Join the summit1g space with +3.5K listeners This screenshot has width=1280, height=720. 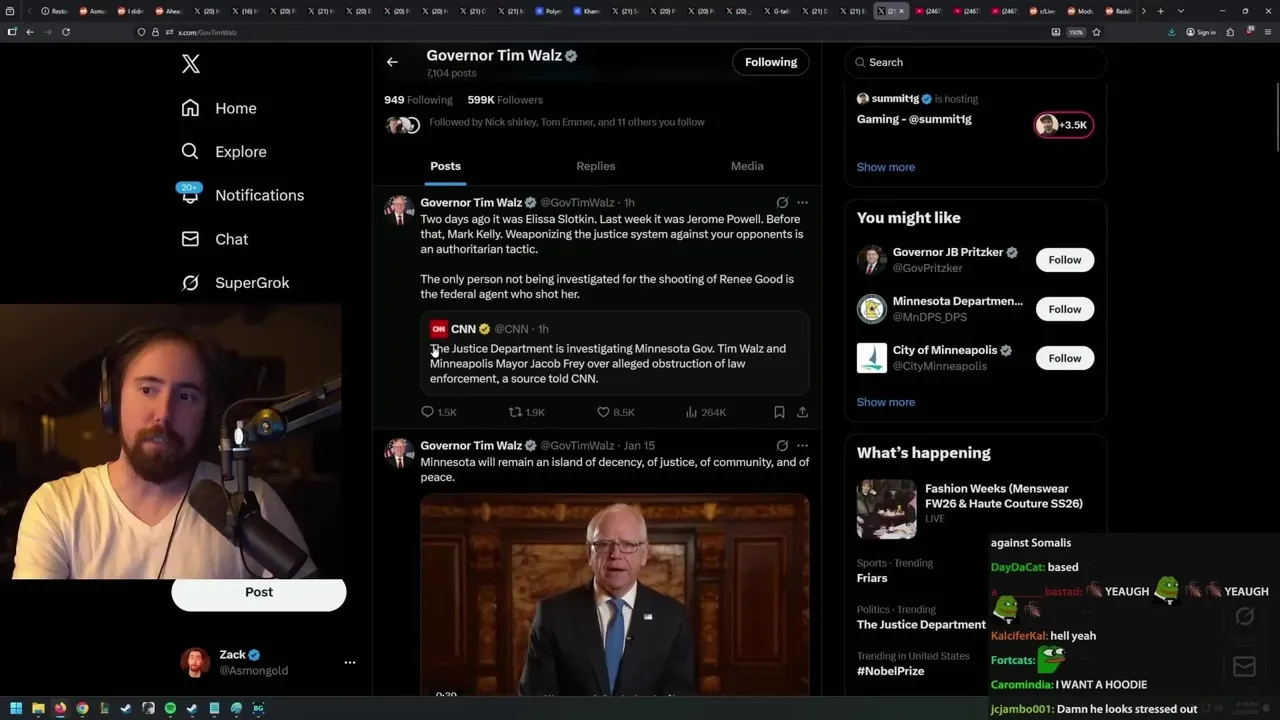(1064, 125)
